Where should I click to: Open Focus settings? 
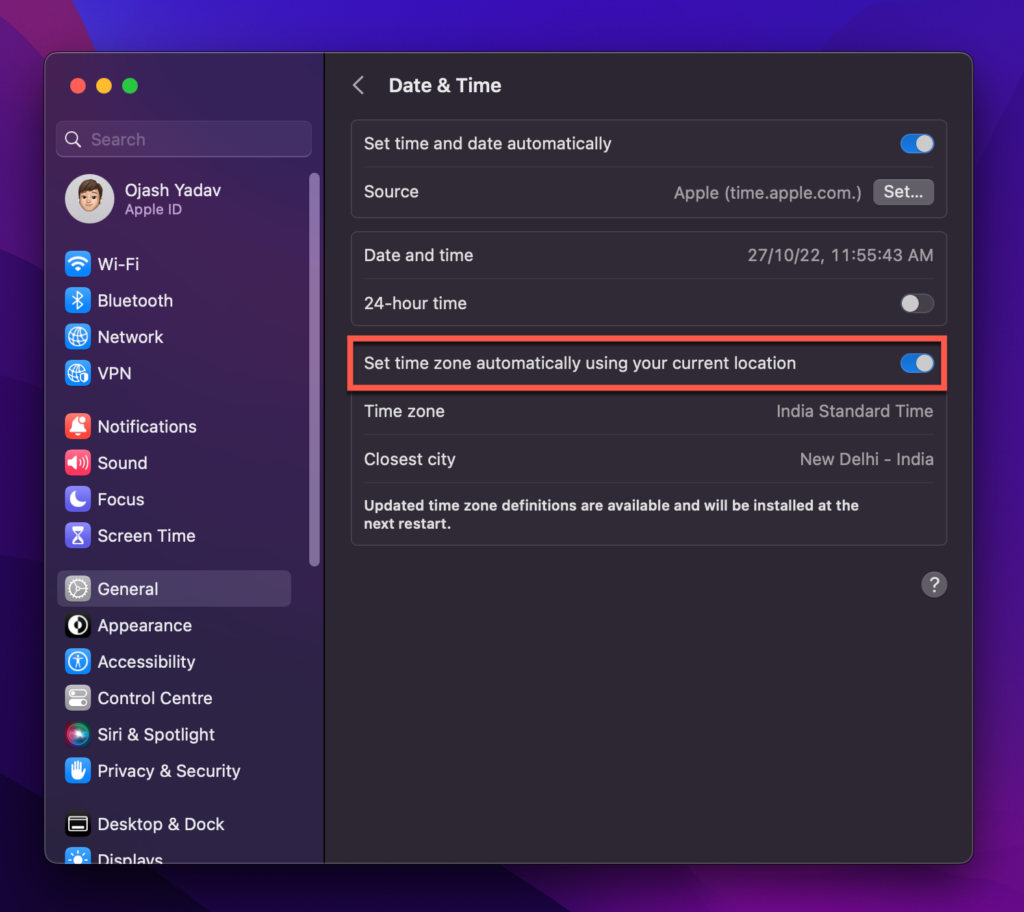click(120, 499)
